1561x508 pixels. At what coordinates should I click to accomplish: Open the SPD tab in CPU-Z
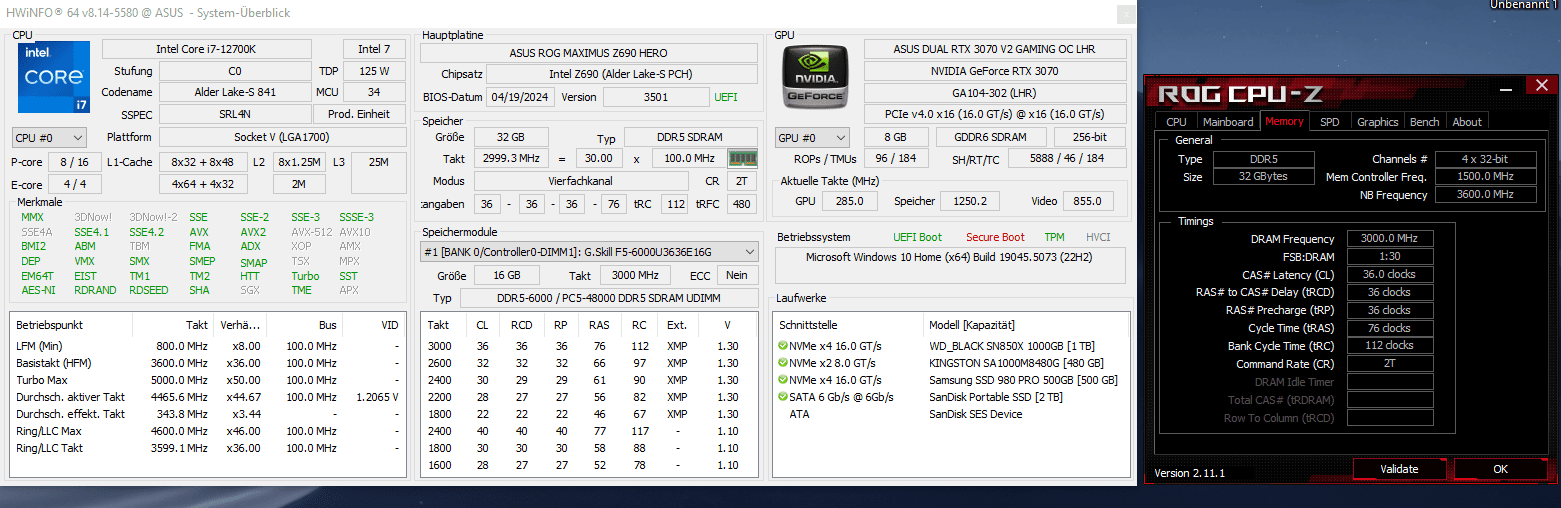1329,122
